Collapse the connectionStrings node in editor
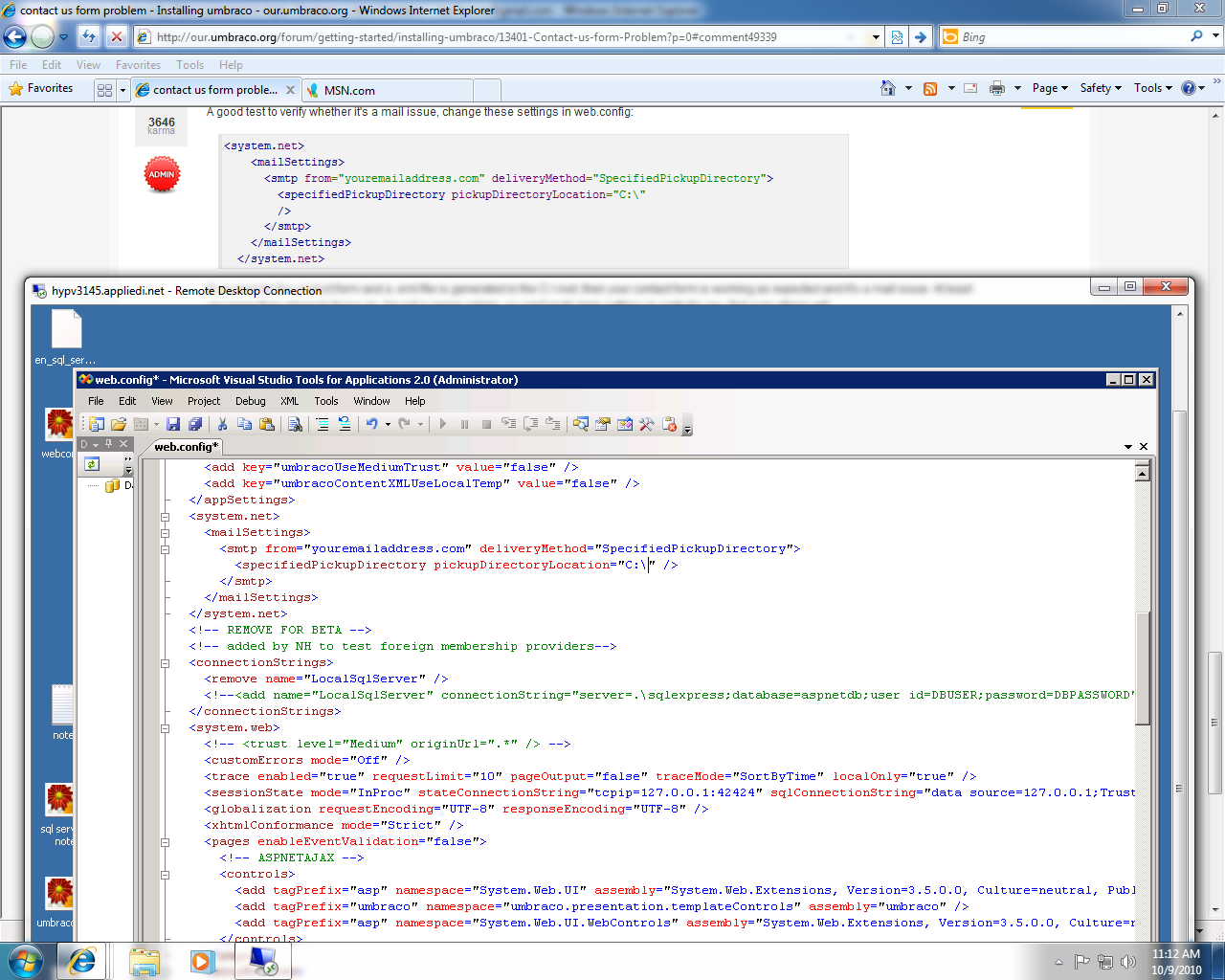1225x980 pixels. 165,663
